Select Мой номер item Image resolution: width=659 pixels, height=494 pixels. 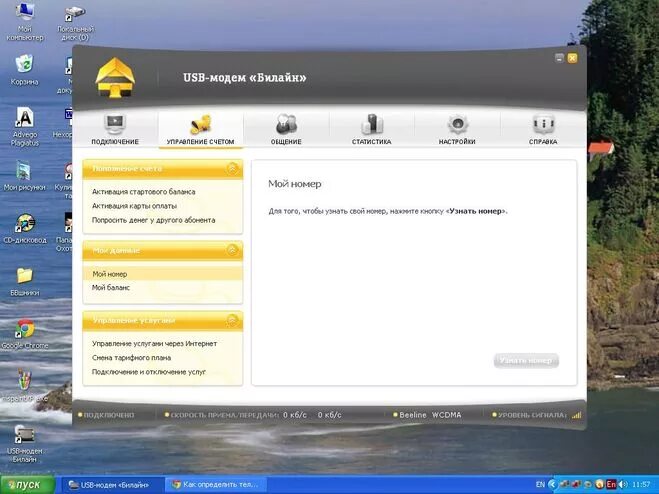(163, 274)
